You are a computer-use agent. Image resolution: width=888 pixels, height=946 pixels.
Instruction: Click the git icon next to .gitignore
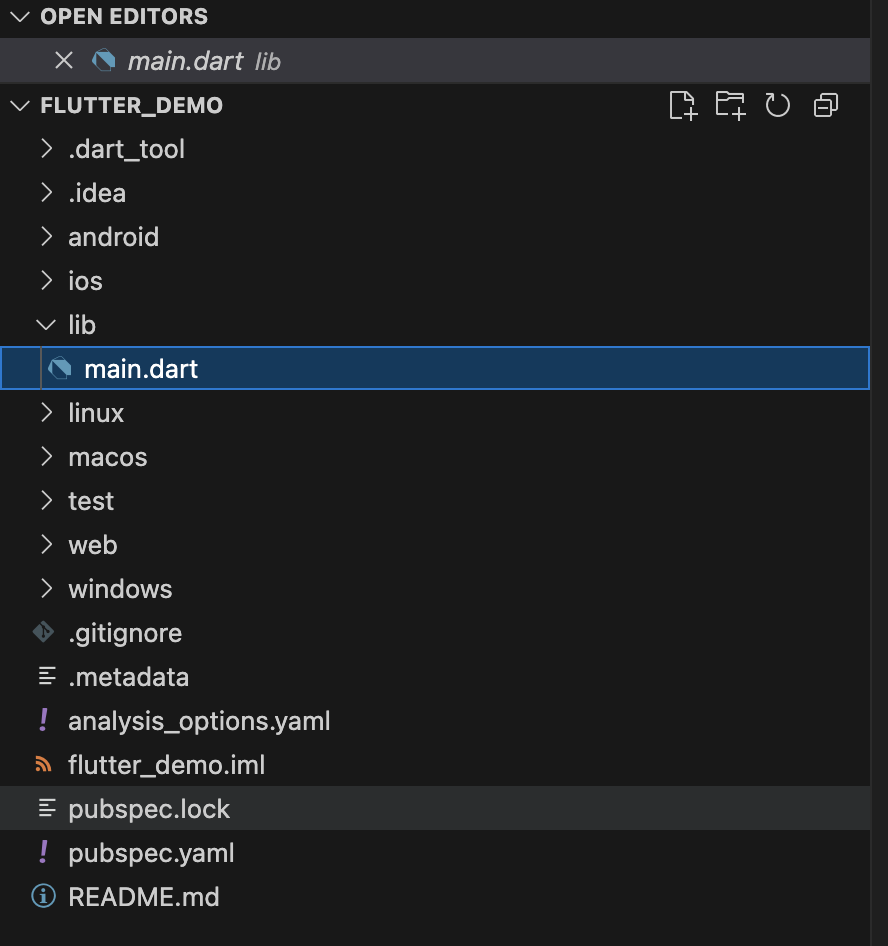tap(44, 632)
